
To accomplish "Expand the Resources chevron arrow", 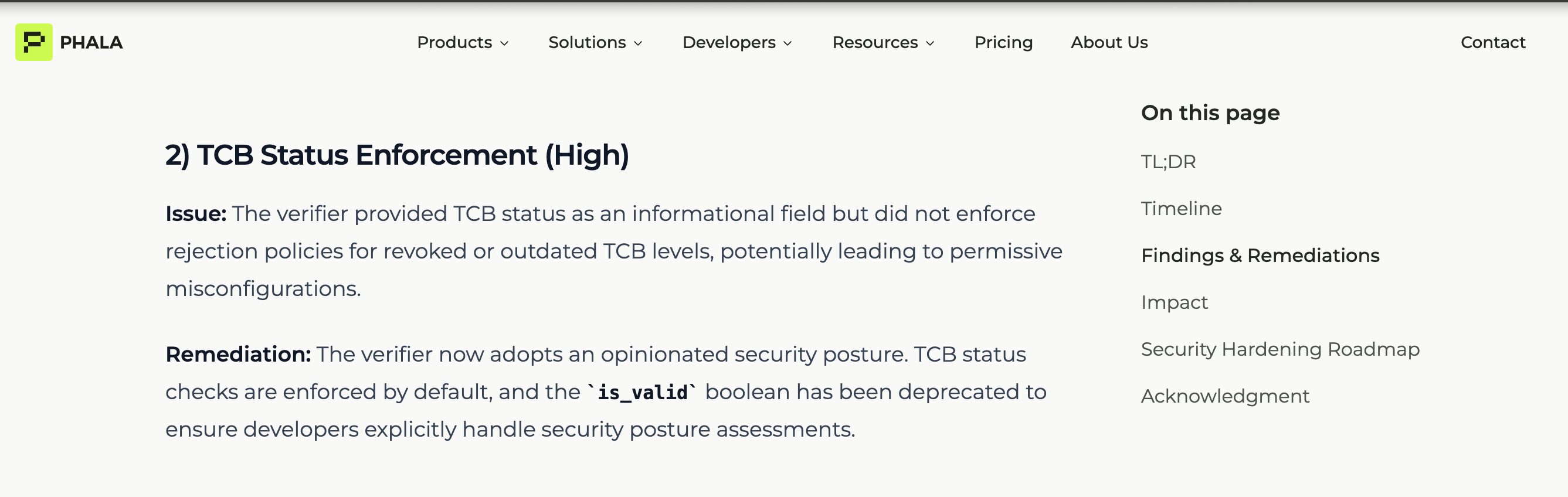I will click(x=929, y=43).
